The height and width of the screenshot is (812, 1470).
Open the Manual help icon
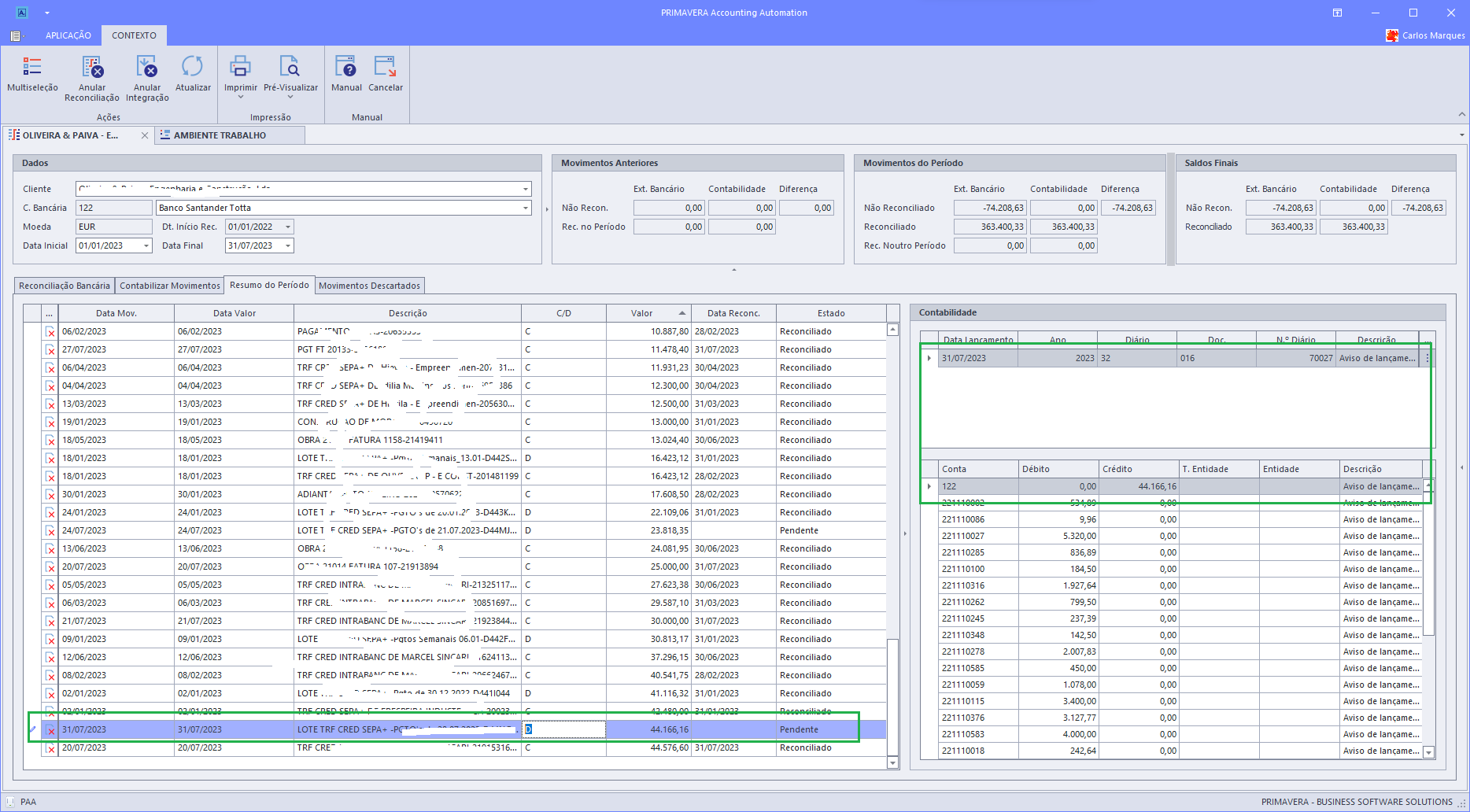346,68
